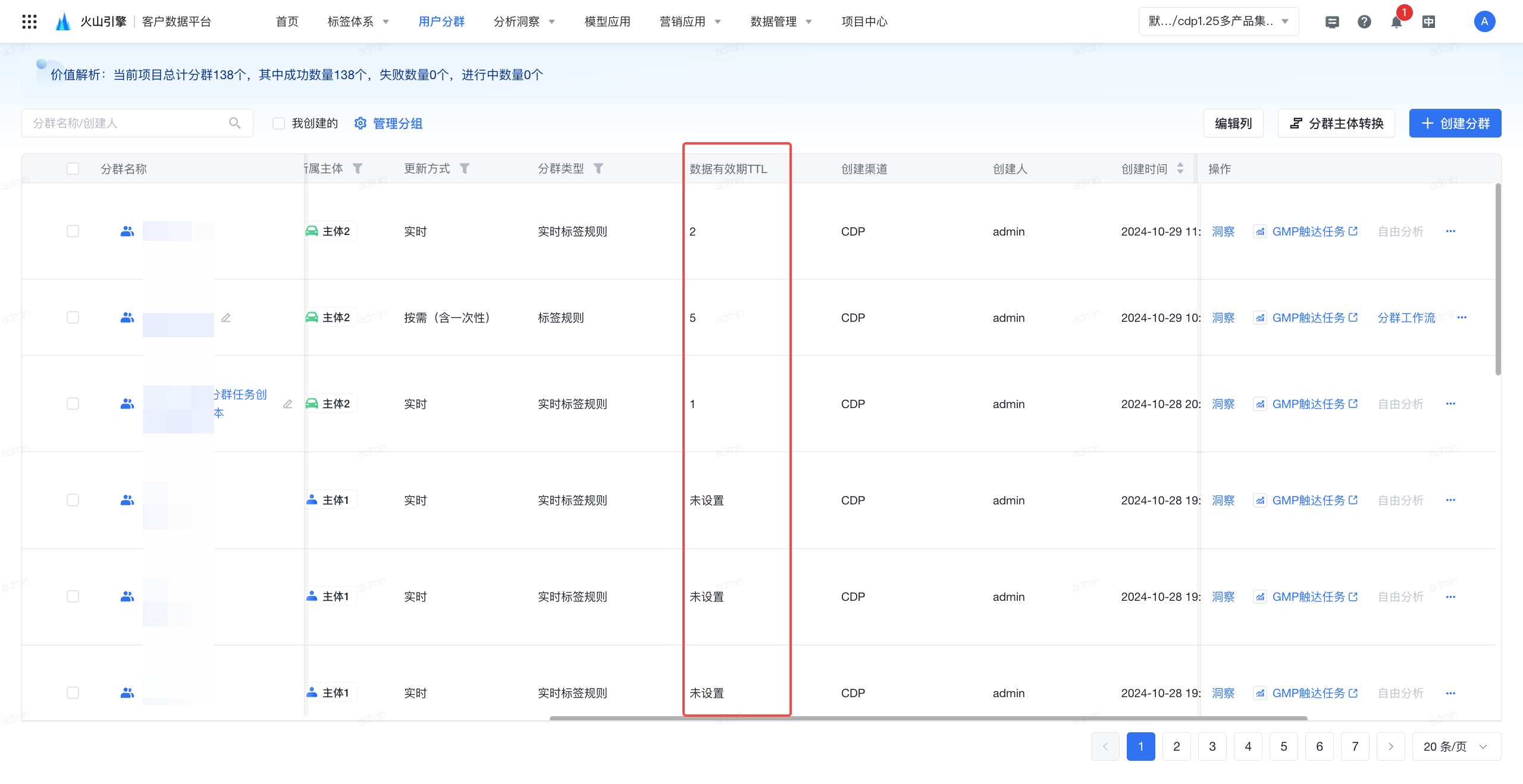Open the notification bell
Viewport: 1523px width, 784px height.
tap(1396, 22)
